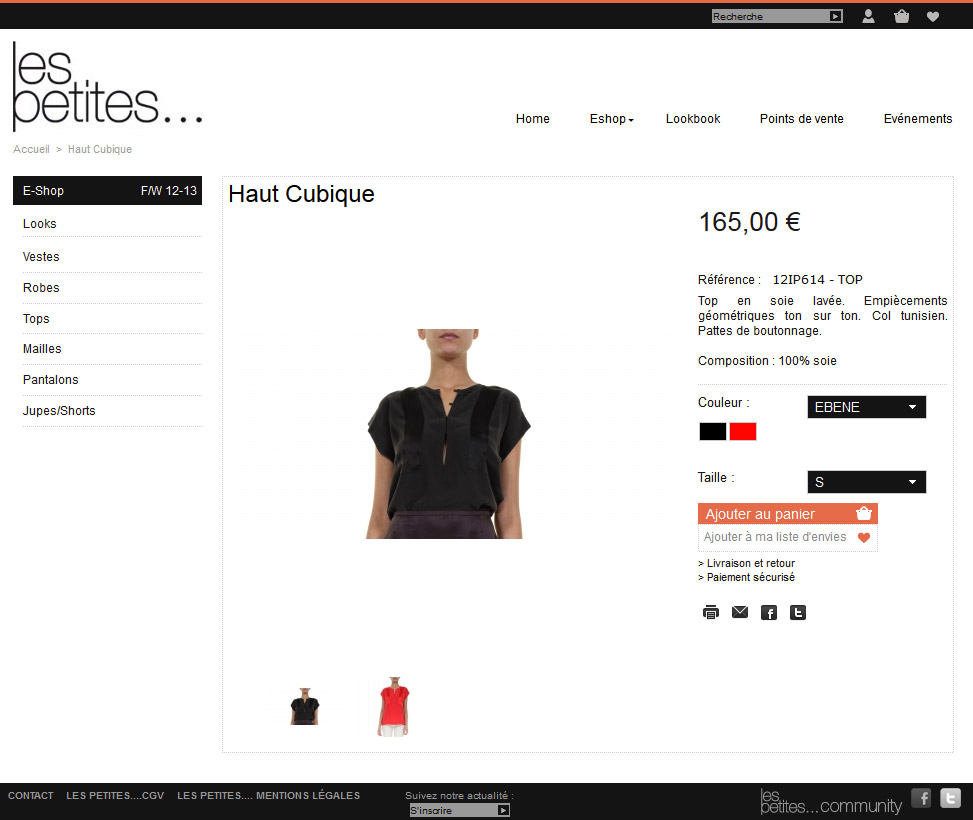Go to the Lookbook menu item
Image resolution: width=973 pixels, height=820 pixels.
tap(693, 119)
